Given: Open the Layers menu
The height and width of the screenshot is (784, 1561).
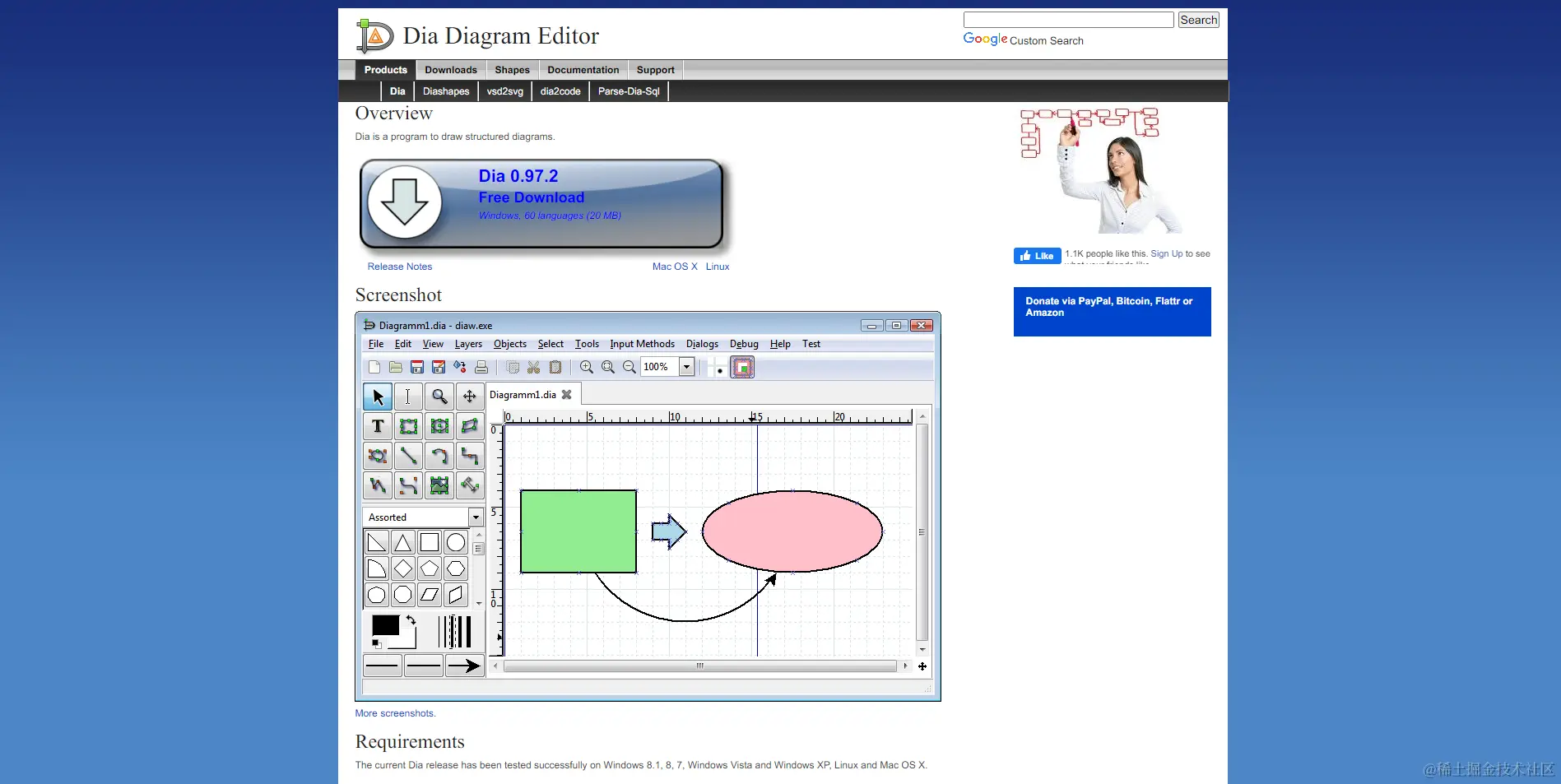Looking at the screenshot, I should (x=468, y=344).
